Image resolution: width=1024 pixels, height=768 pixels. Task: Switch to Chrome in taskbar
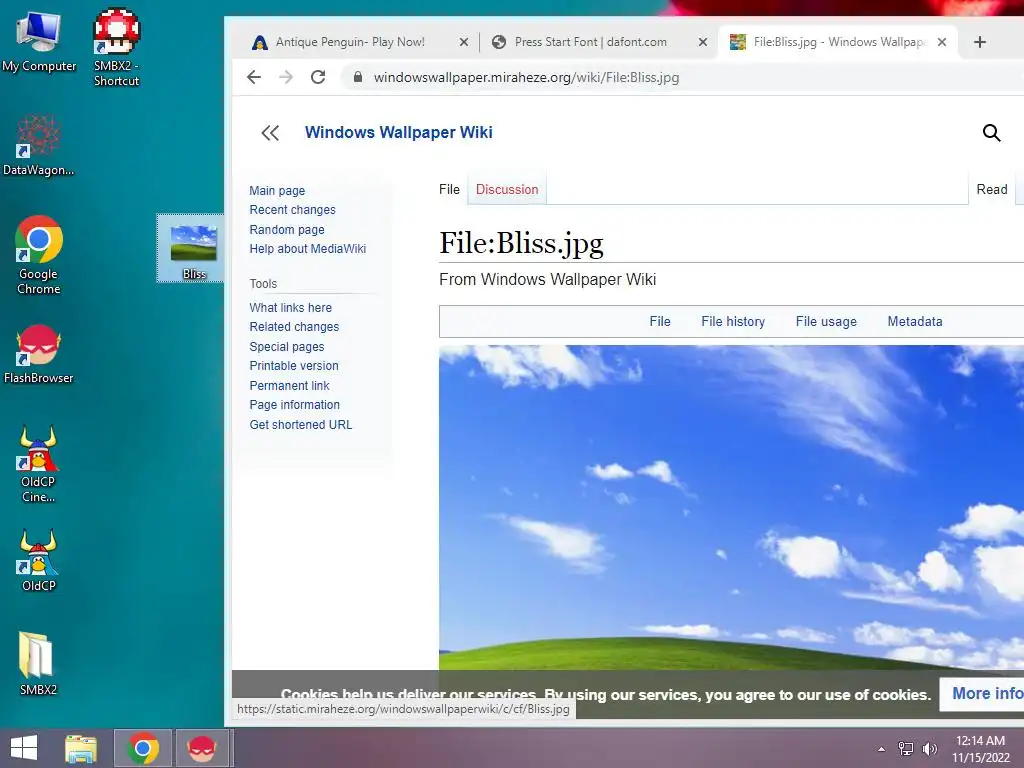142,748
